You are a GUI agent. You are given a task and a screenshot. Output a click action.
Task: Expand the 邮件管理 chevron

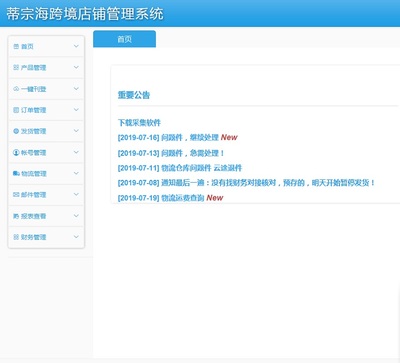[76, 194]
